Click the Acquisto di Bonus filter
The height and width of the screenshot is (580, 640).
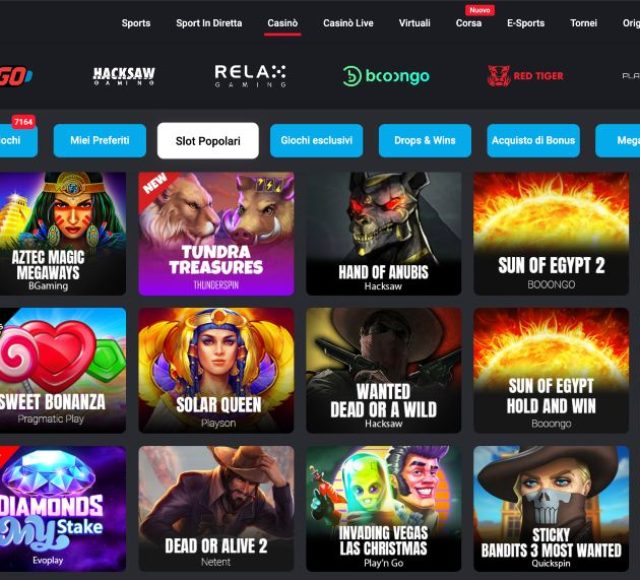(x=533, y=140)
